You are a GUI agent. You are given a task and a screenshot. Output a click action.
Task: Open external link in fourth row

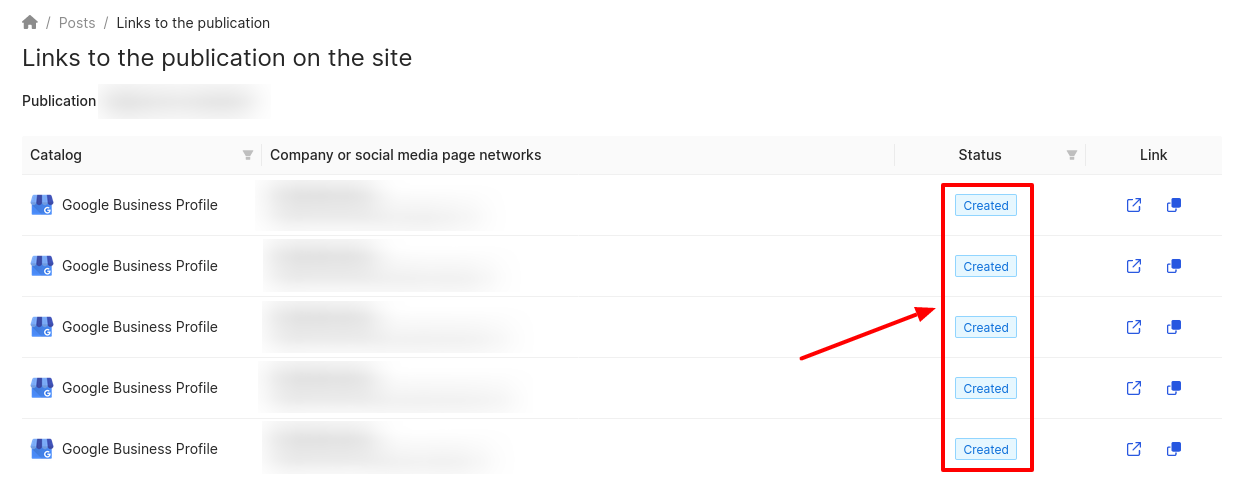pyautogui.click(x=1134, y=388)
